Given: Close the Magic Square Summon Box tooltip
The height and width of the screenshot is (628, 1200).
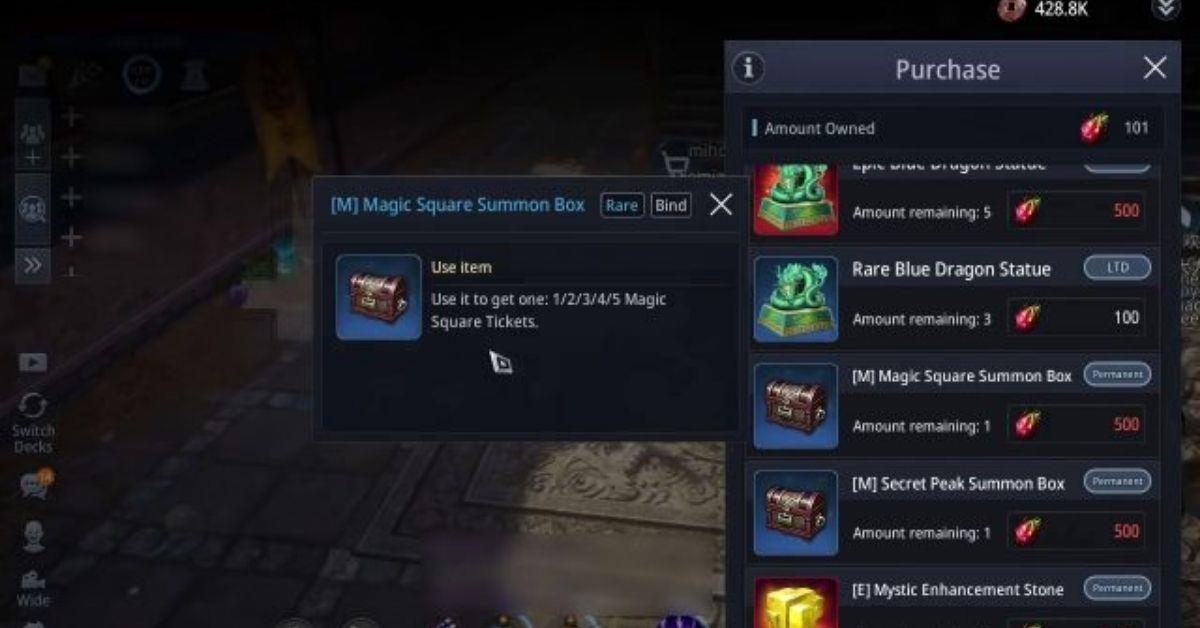Looking at the screenshot, I should [721, 205].
